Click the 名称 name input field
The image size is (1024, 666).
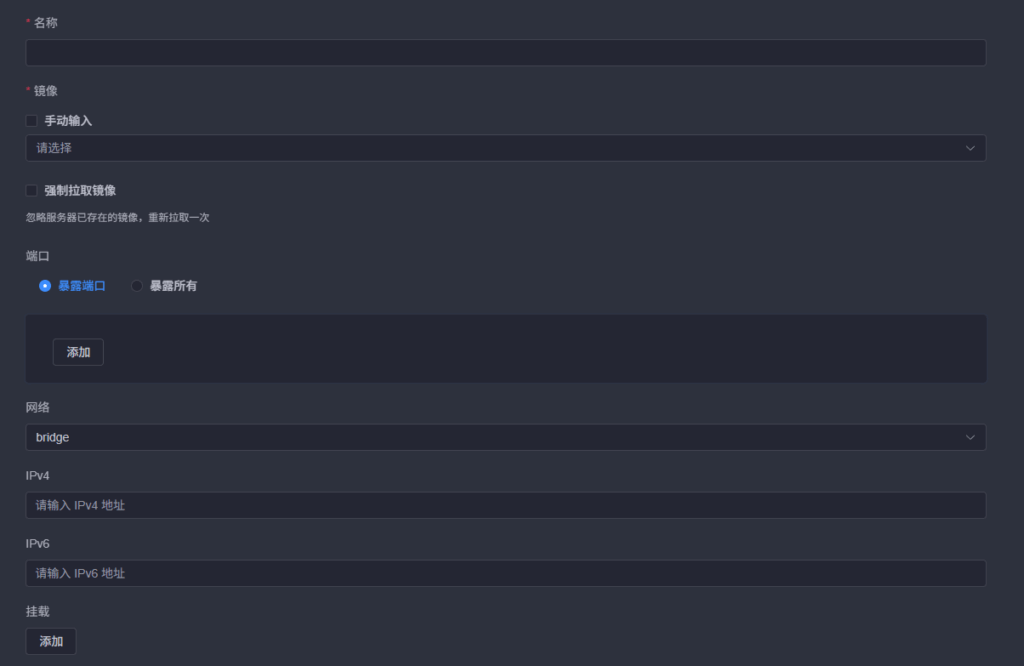tap(505, 53)
